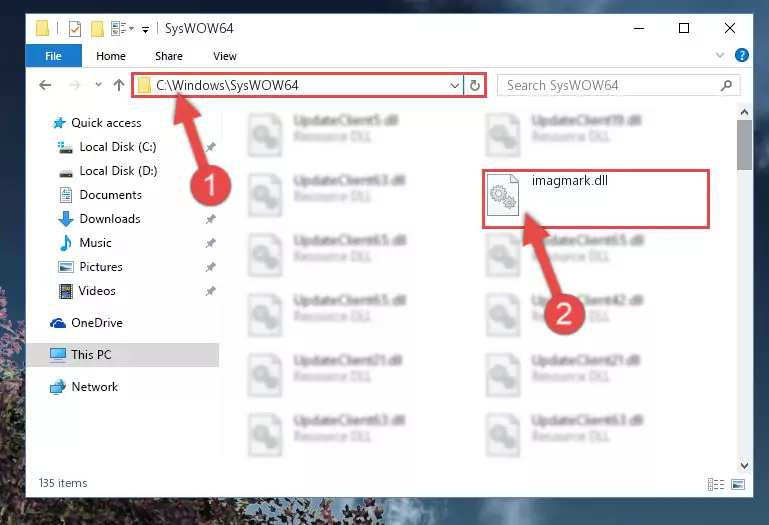Screen dimensions: 769x525
Task: Click the address bar path C:\Windows\SysWOW64
Action: [227, 85]
